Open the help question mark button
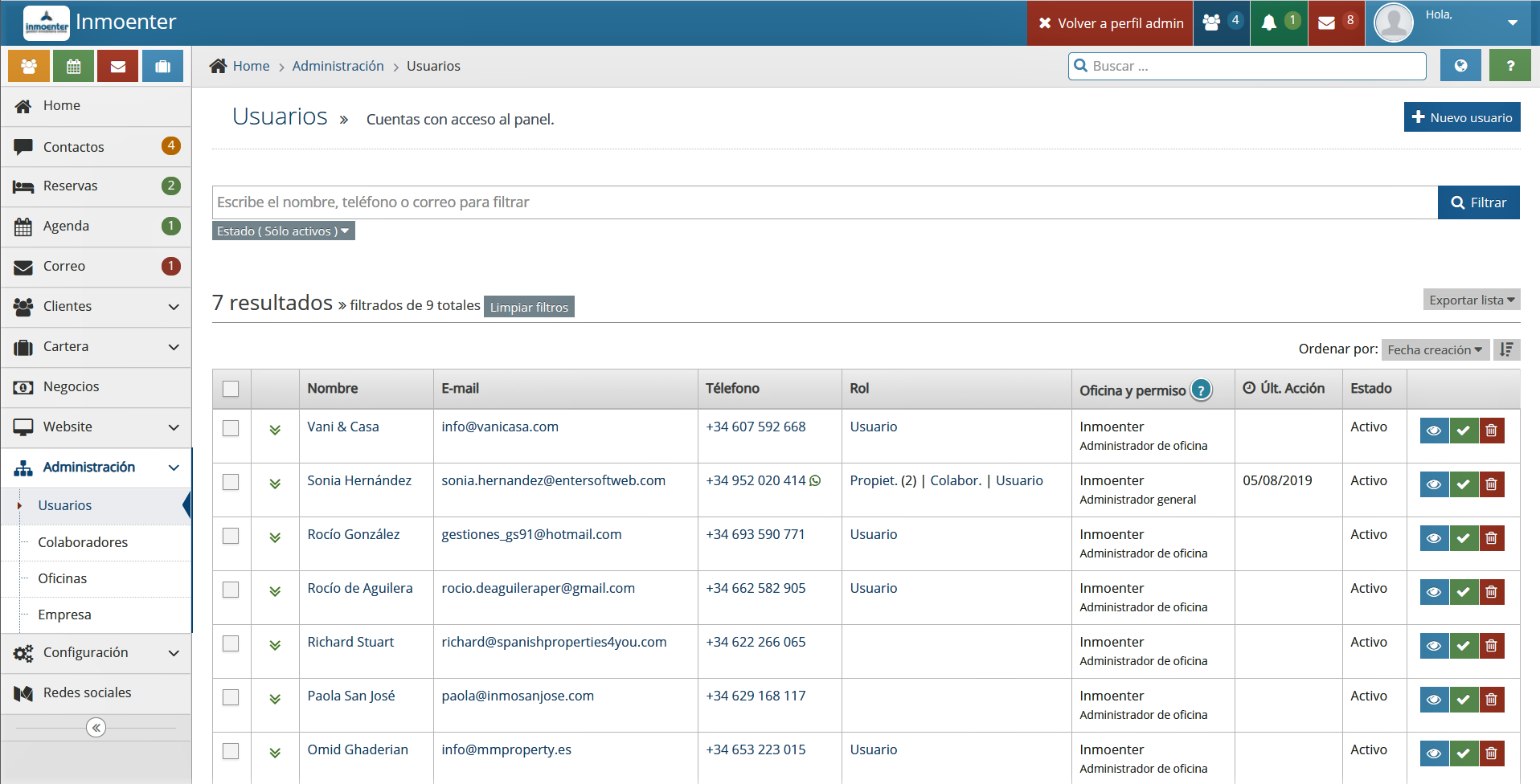Viewport: 1540px width, 784px height. coord(1510,66)
